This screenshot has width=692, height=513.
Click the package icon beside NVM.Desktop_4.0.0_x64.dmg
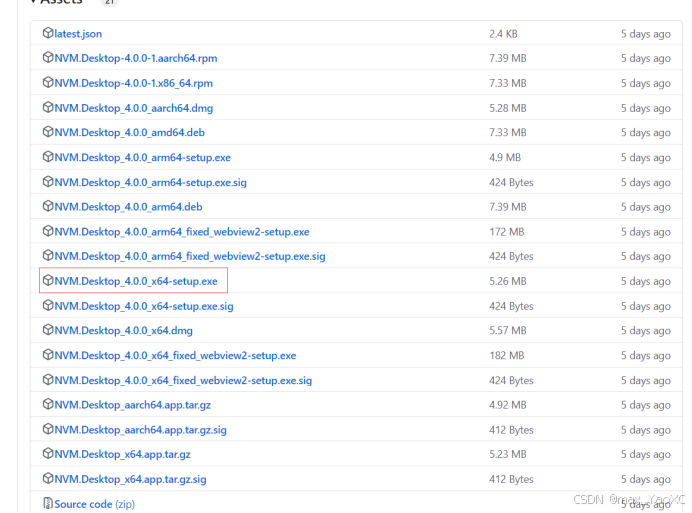(48, 330)
